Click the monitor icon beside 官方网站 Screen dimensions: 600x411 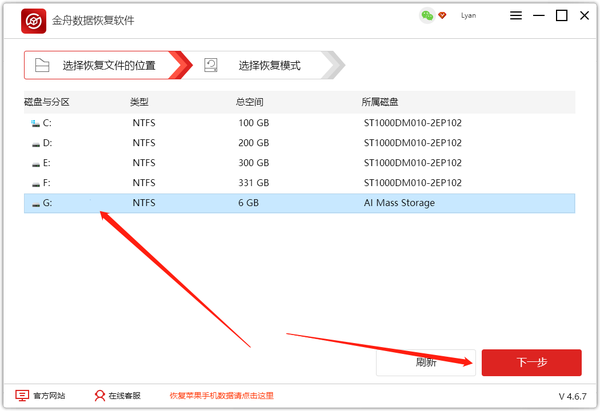point(22,396)
